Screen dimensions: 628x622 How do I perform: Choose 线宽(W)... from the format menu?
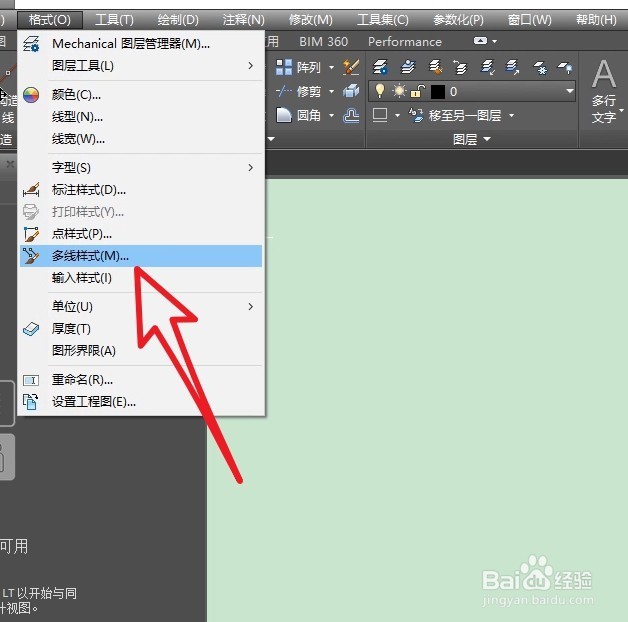pos(141,139)
